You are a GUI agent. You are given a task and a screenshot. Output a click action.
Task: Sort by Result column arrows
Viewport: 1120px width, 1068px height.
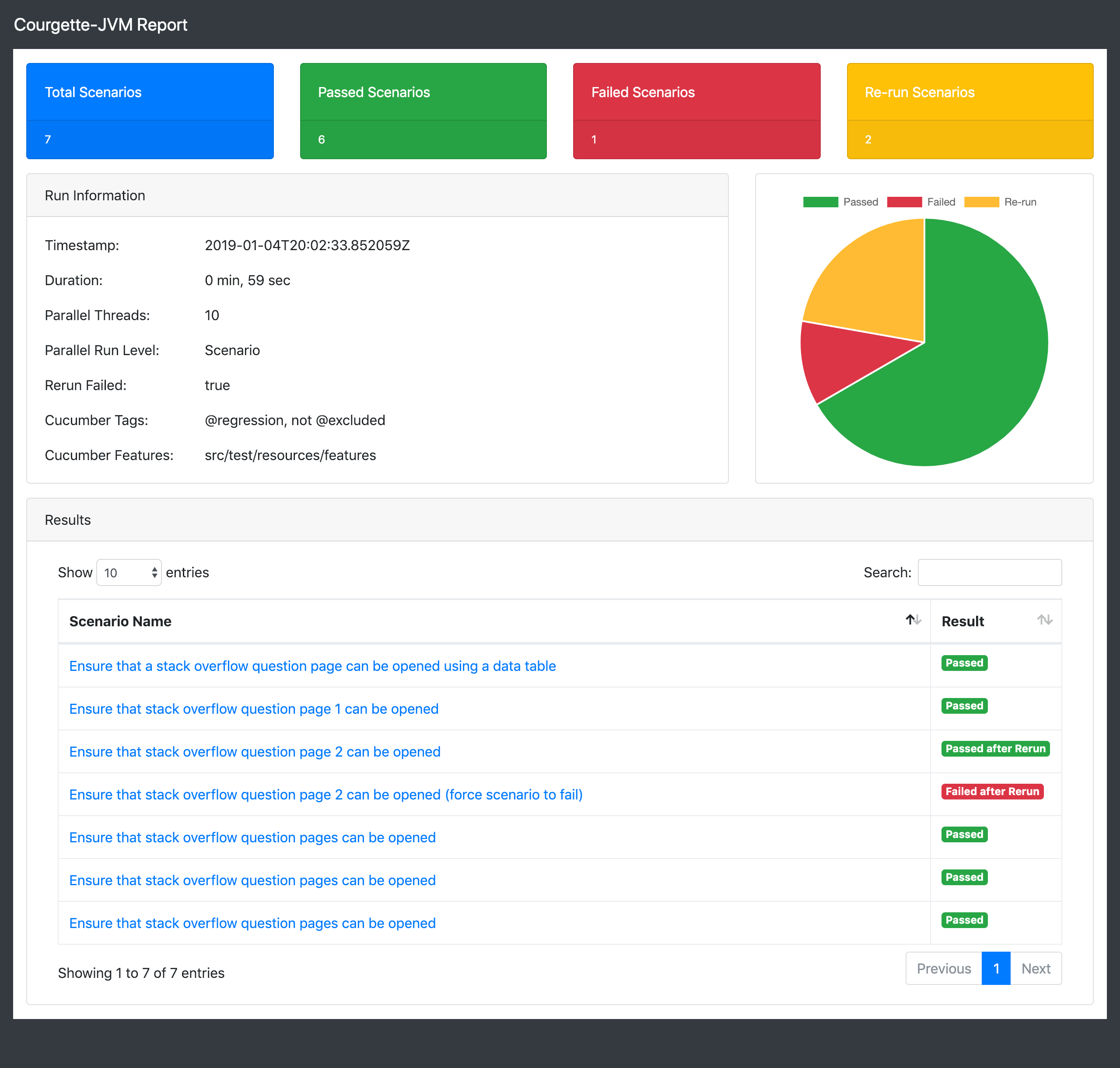click(x=1044, y=620)
